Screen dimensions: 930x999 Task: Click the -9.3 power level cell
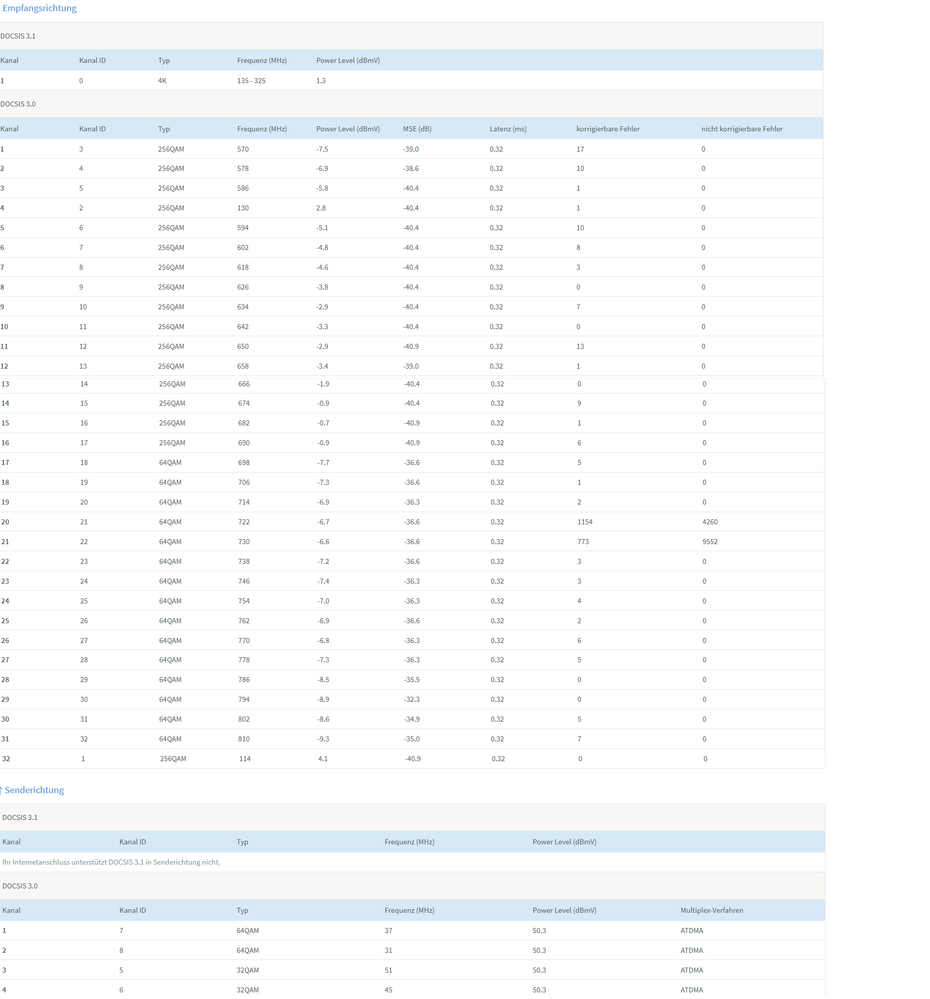[324, 739]
